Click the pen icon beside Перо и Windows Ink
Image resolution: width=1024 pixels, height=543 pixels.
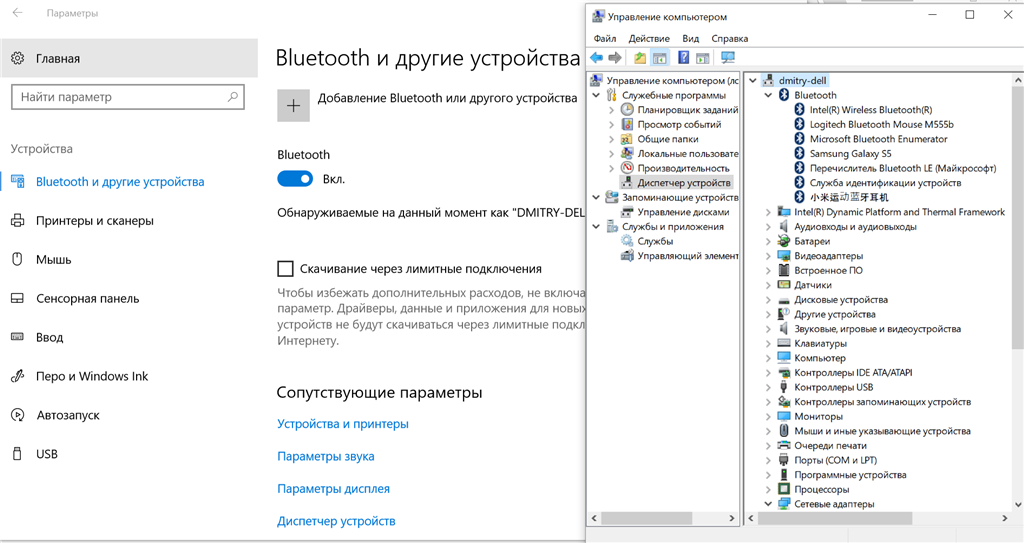18,376
